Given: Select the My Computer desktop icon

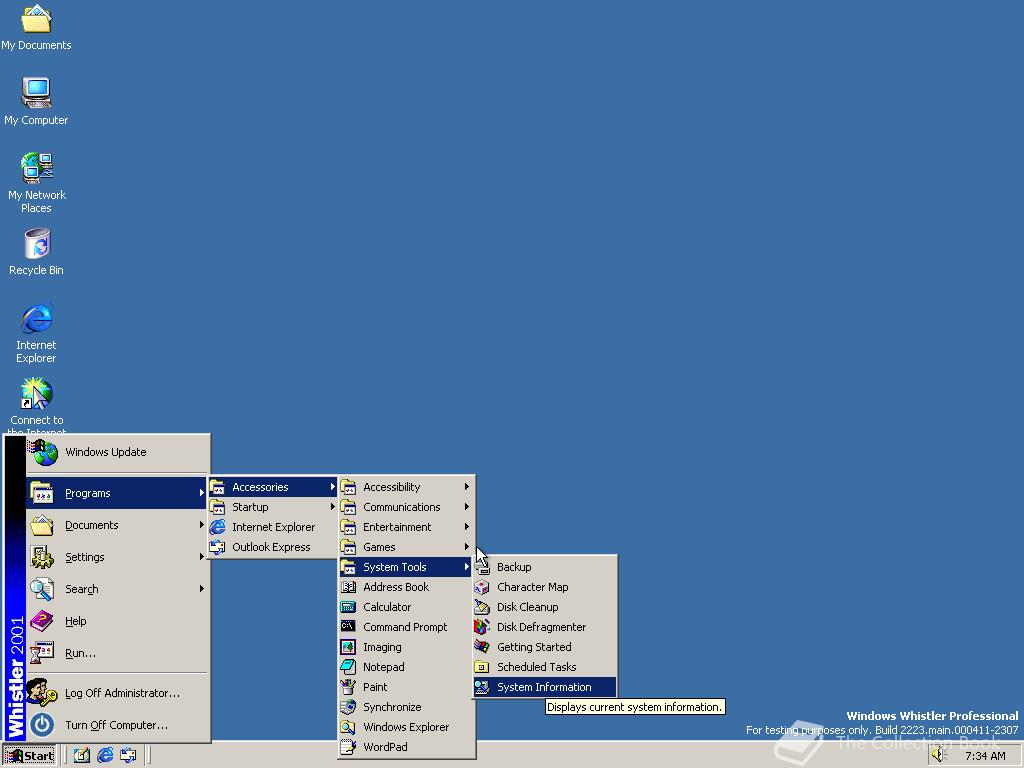Looking at the screenshot, I should click(36, 101).
